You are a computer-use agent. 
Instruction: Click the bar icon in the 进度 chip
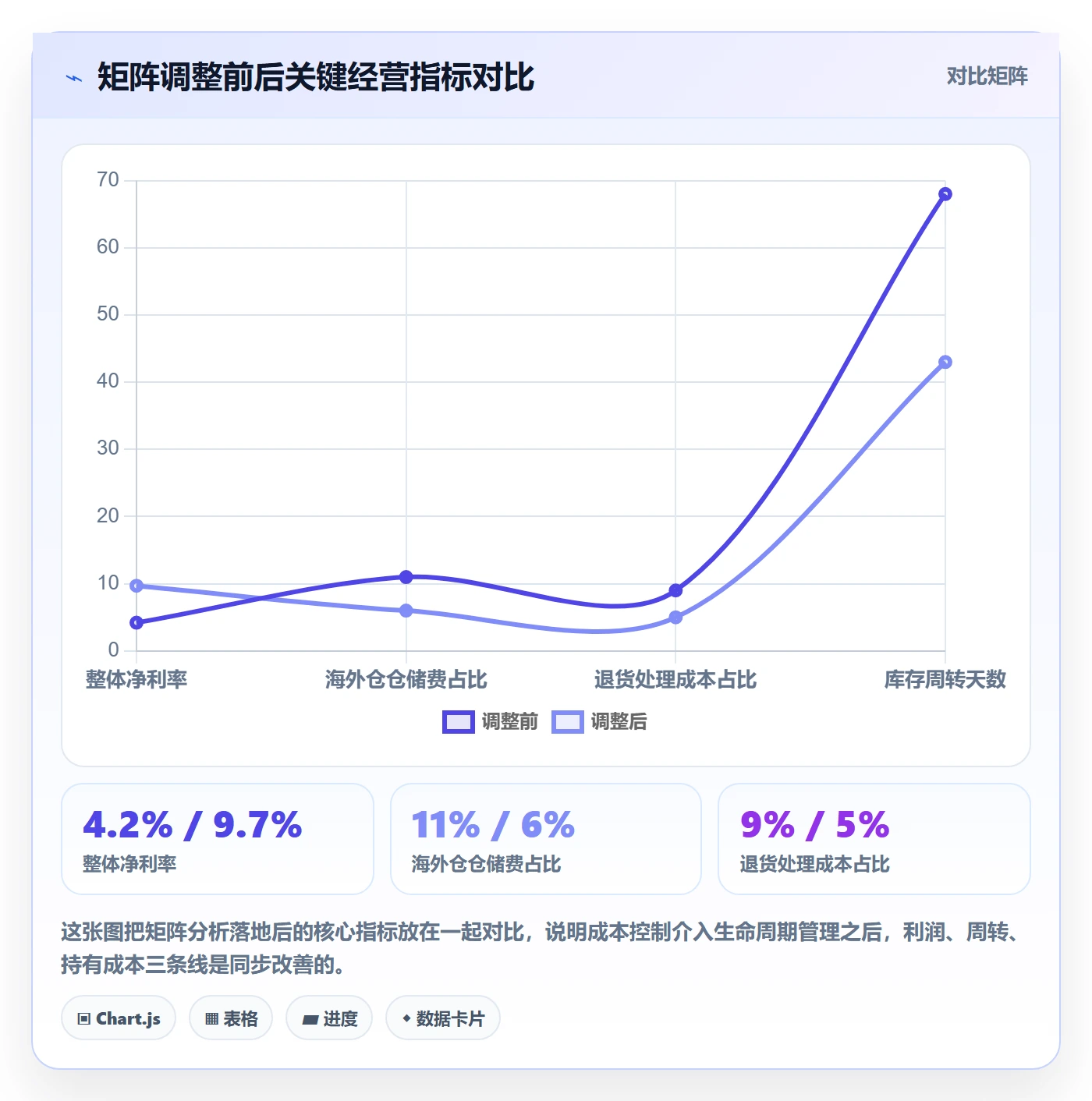(x=310, y=1019)
